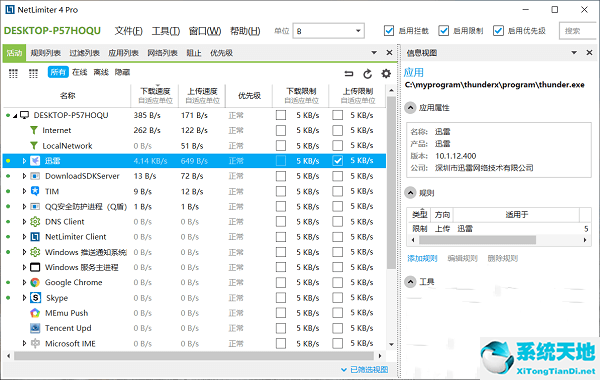Image resolution: width=600 pixels, height=380 pixels.
Task: Expand the DownloadSDKServer tree row
Action: pos(24,176)
